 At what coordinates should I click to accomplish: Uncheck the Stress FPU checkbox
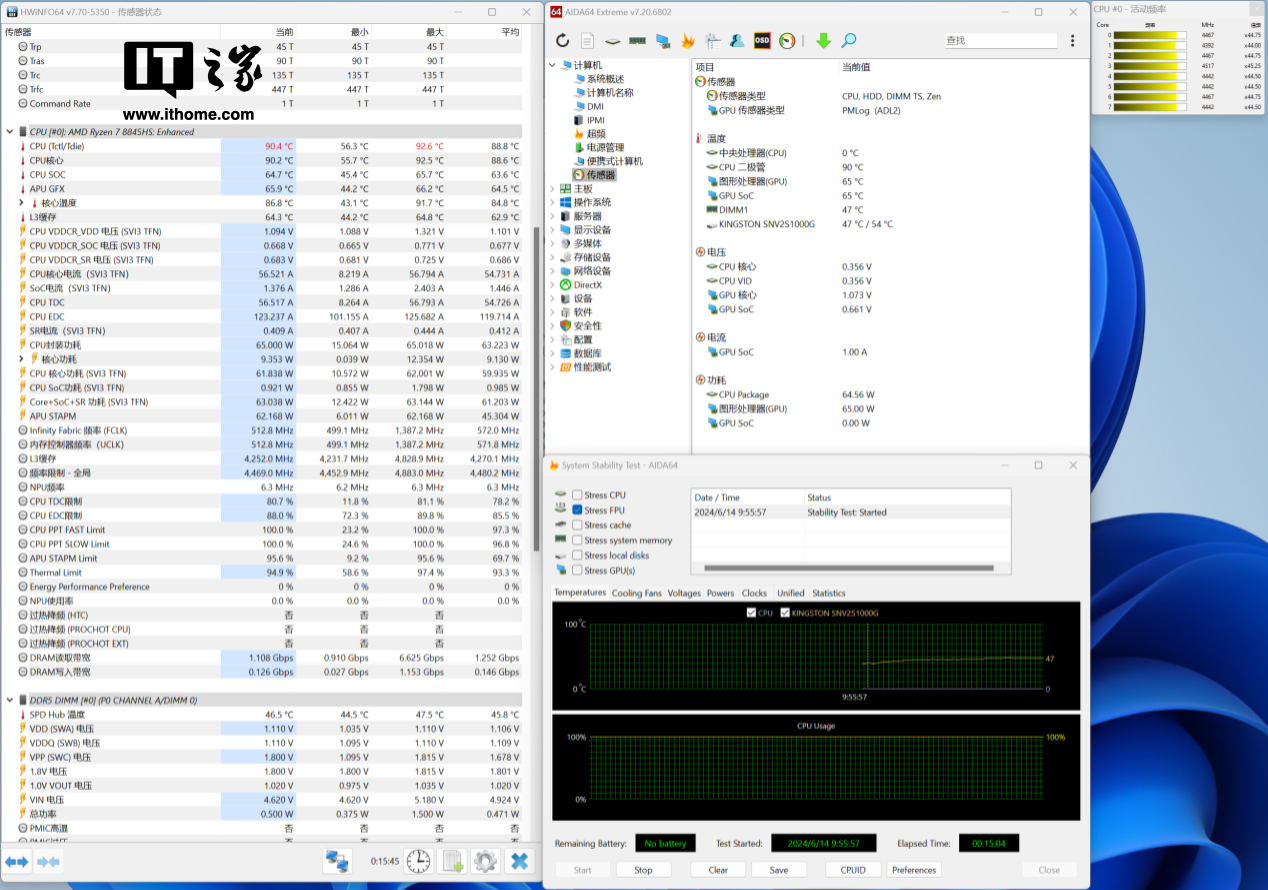577,510
